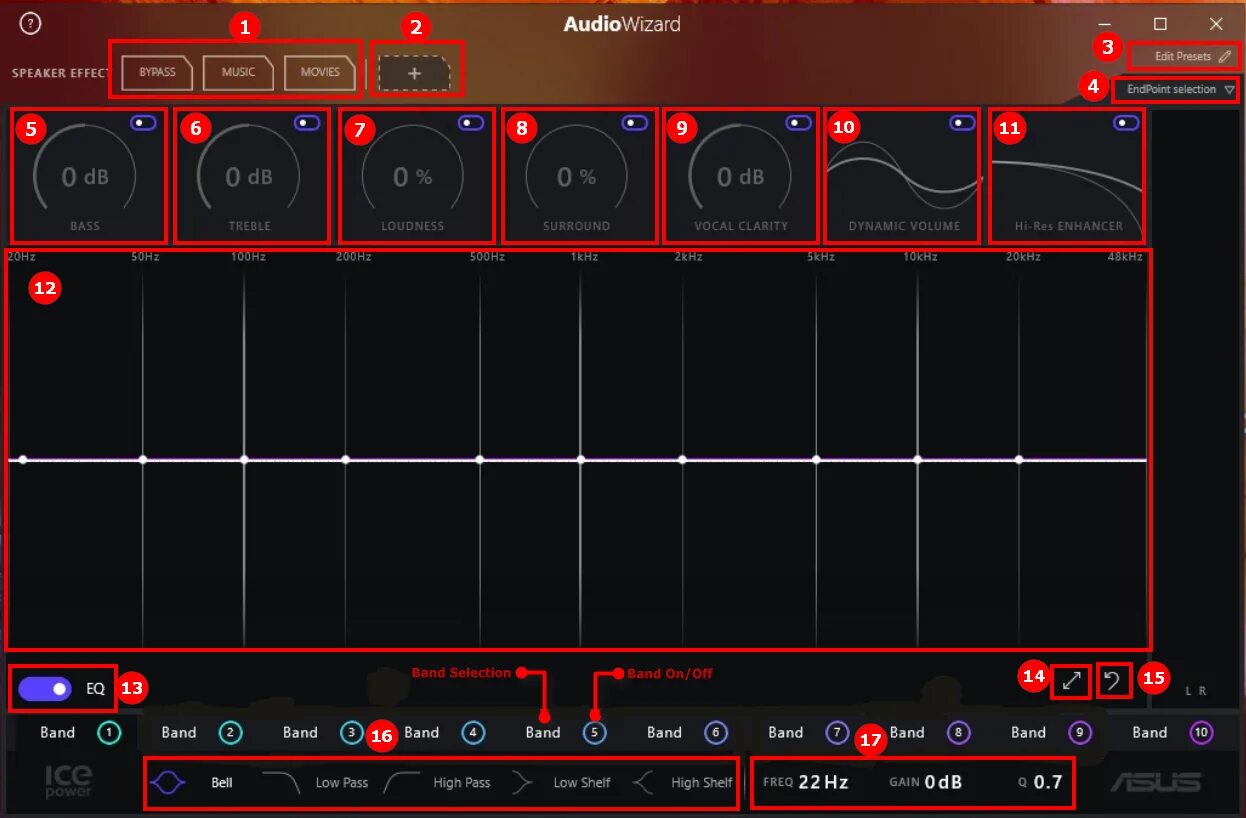
Task: Select the Band 10 label
Action: (1149, 732)
